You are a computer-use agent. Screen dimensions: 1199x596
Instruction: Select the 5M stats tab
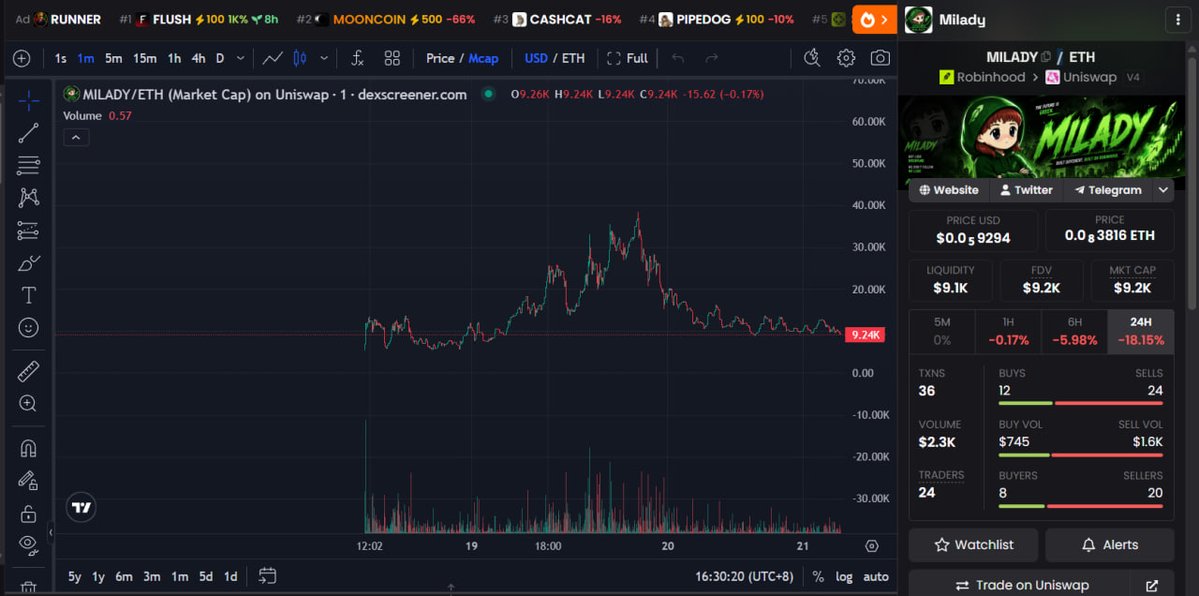click(942, 331)
